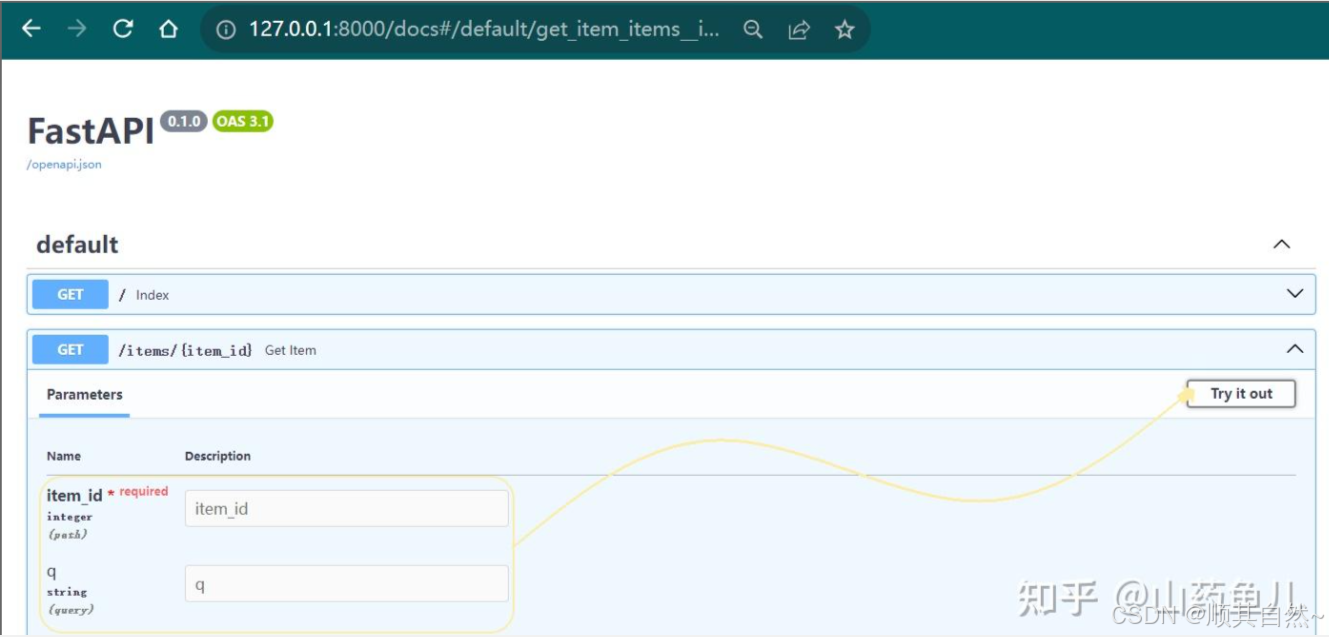Open the /openapi.json link

point(62,164)
